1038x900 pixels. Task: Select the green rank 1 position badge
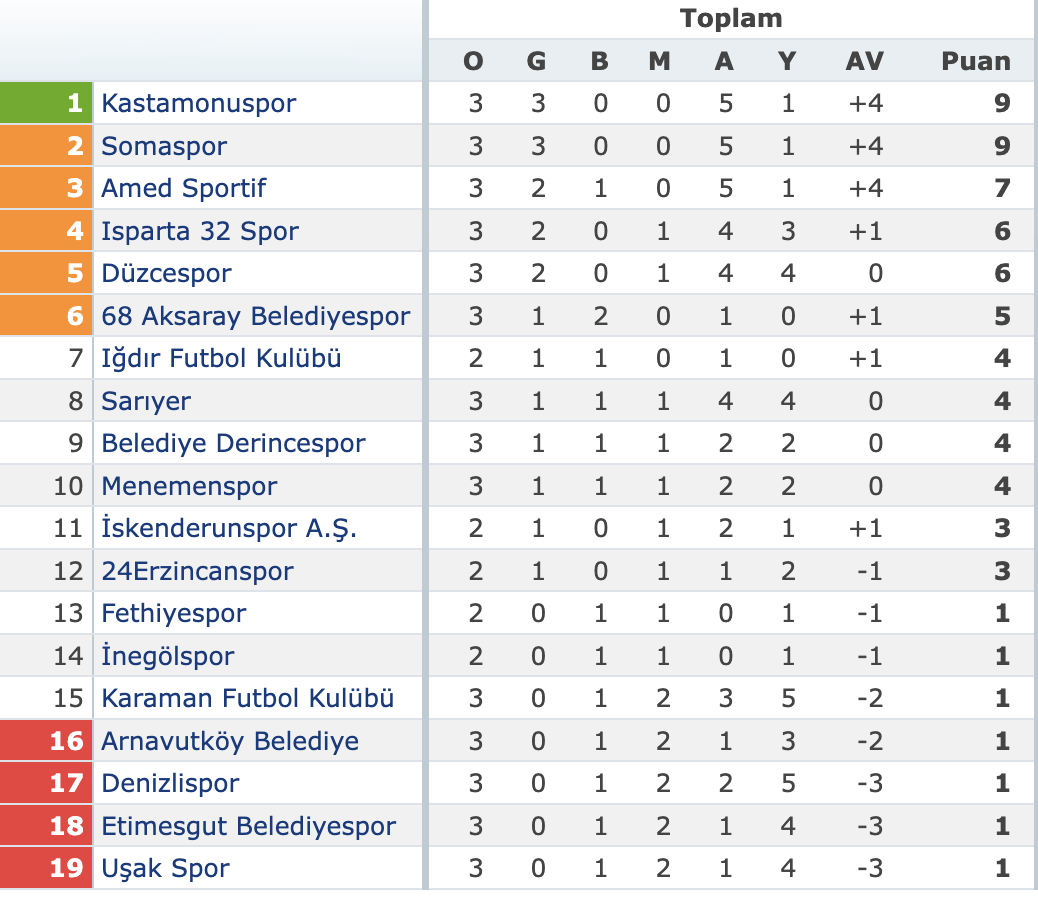[46, 103]
